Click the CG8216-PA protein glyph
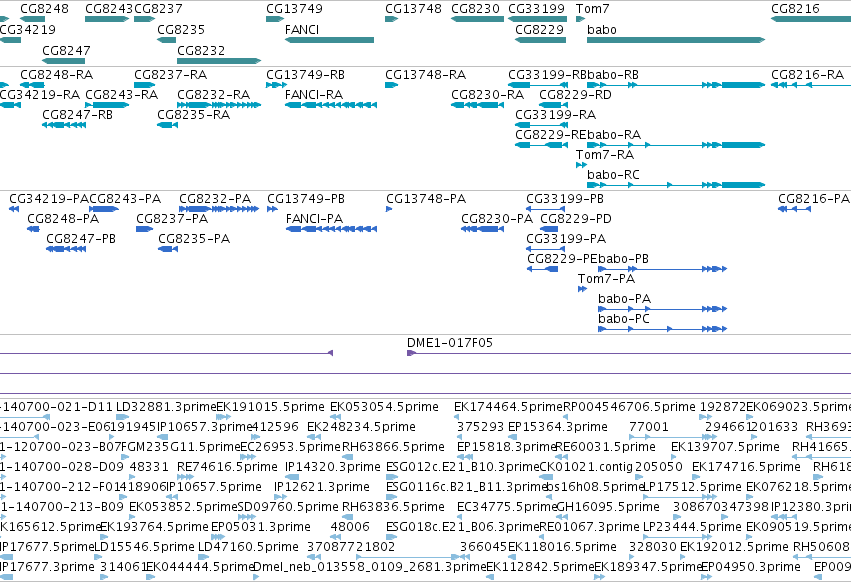 (x=795, y=209)
